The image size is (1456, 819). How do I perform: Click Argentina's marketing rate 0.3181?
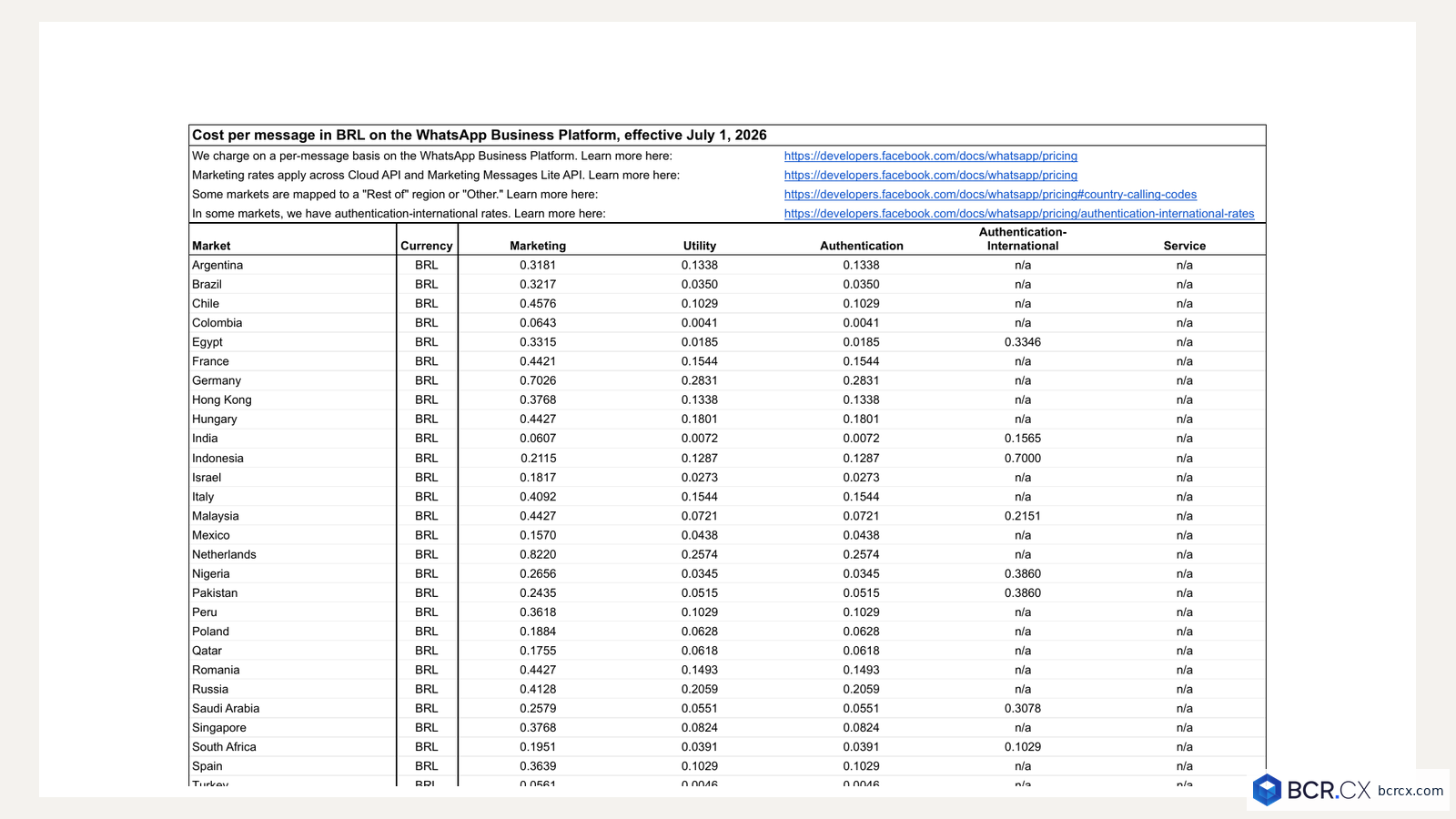538,265
